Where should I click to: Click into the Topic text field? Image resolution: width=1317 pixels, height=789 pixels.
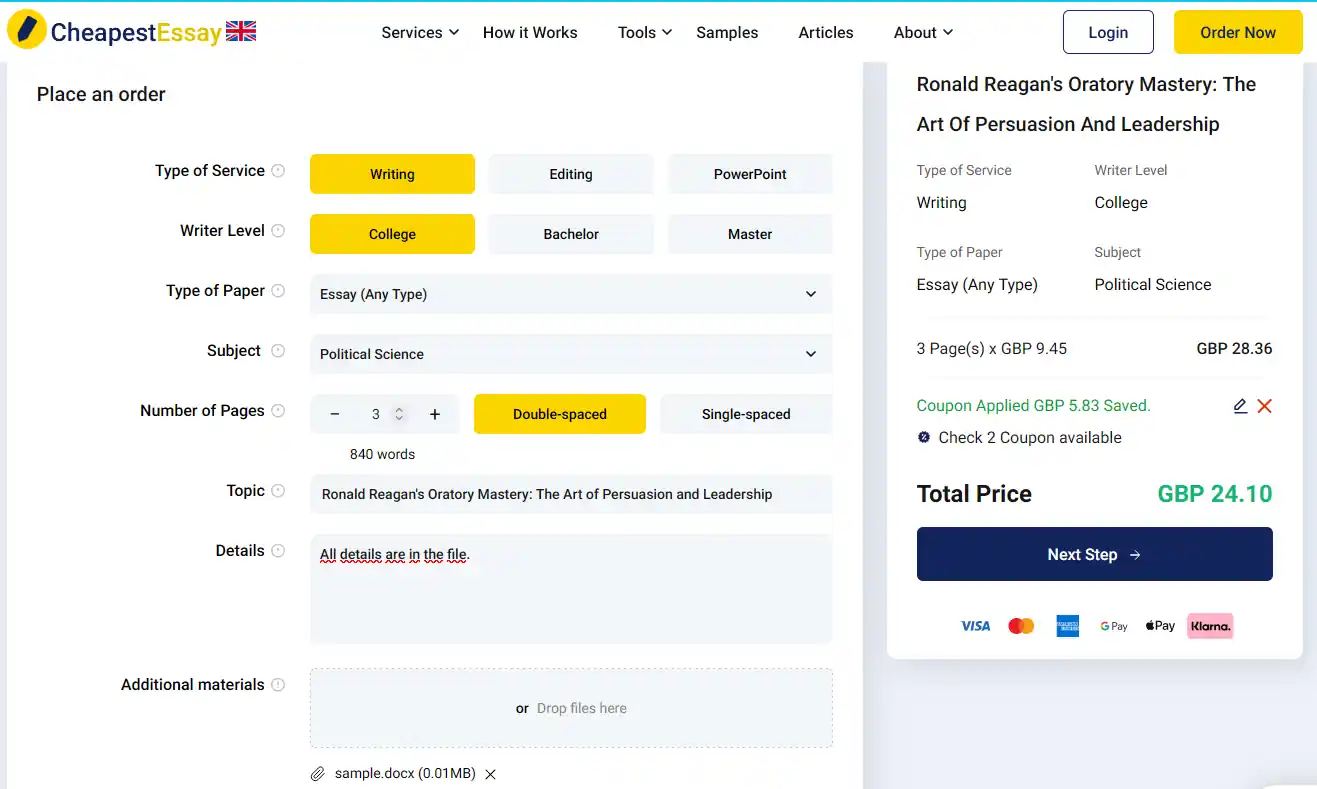pyautogui.click(x=570, y=494)
